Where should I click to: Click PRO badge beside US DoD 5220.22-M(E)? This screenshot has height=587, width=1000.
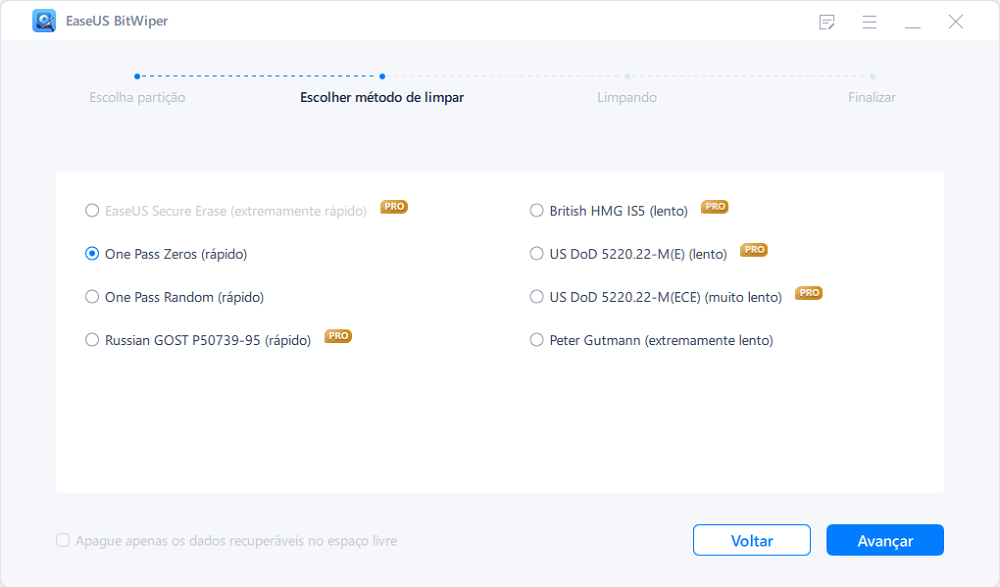754,250
